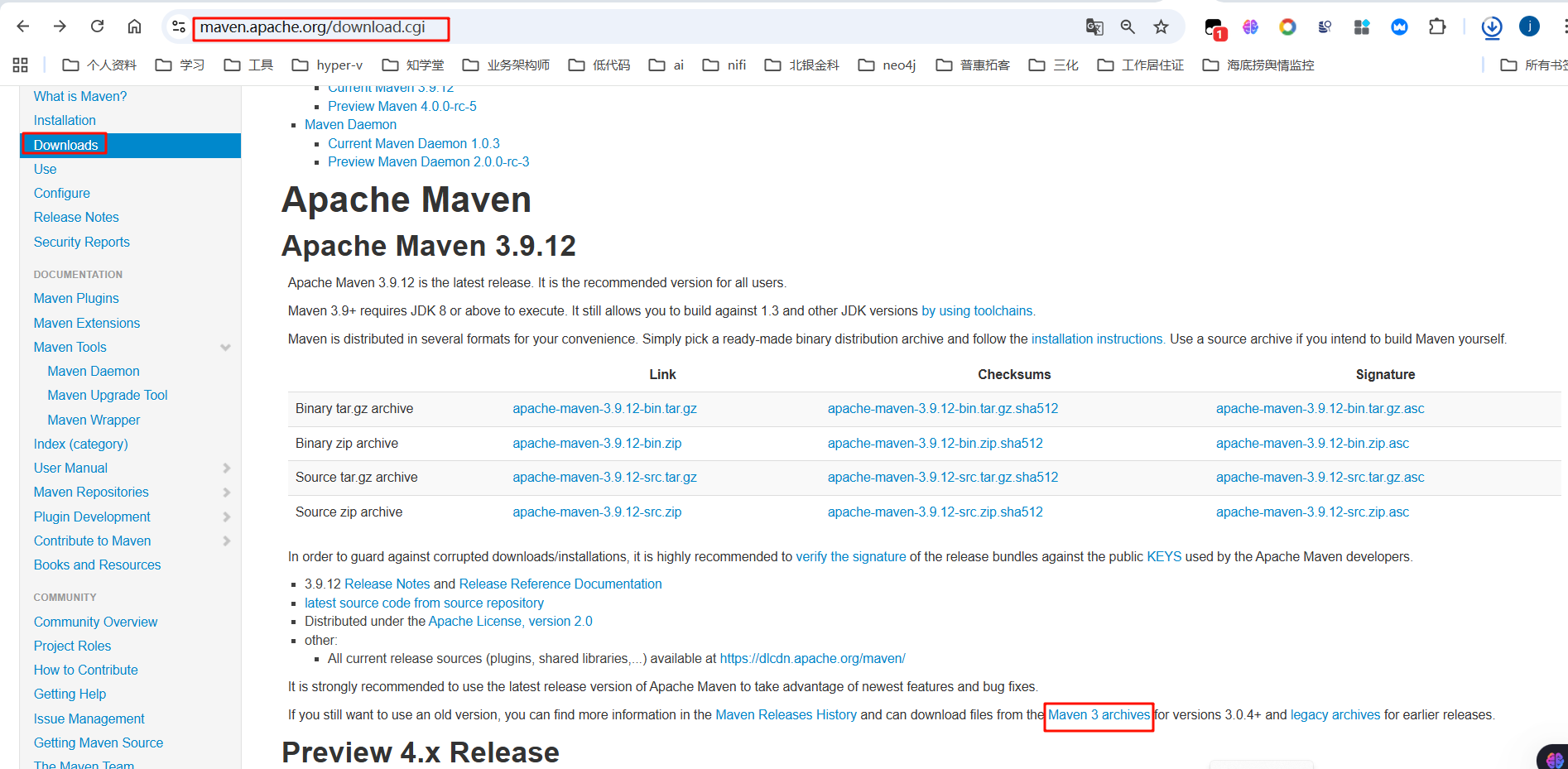Bookmark this page with the star icon
Viewport: 1568px width, 769px height.
pyautogui.click(x=1162, y=27)
